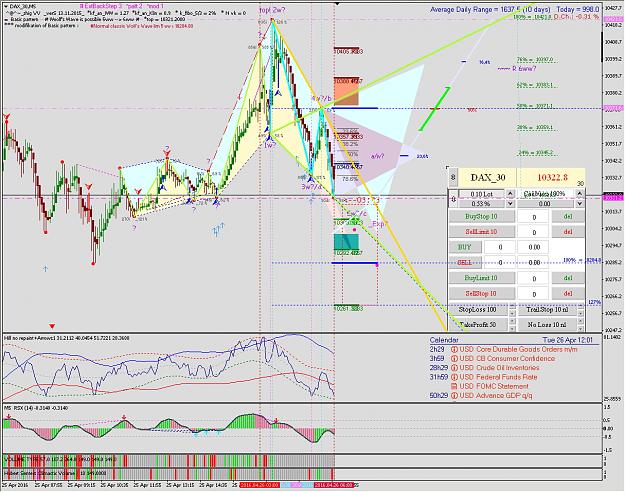625x492 pixels.
Task: Delete SellLimit order with its del button
Action: coord(568,232)
